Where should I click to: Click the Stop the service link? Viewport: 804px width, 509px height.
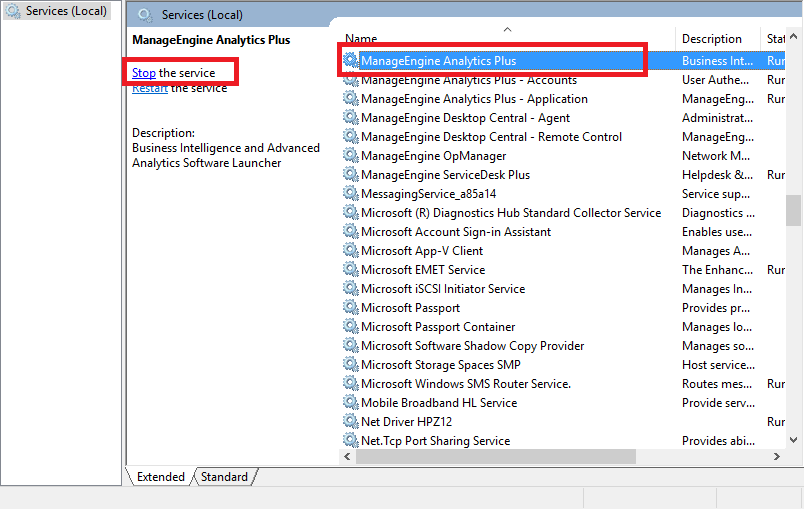coord(144,73)
